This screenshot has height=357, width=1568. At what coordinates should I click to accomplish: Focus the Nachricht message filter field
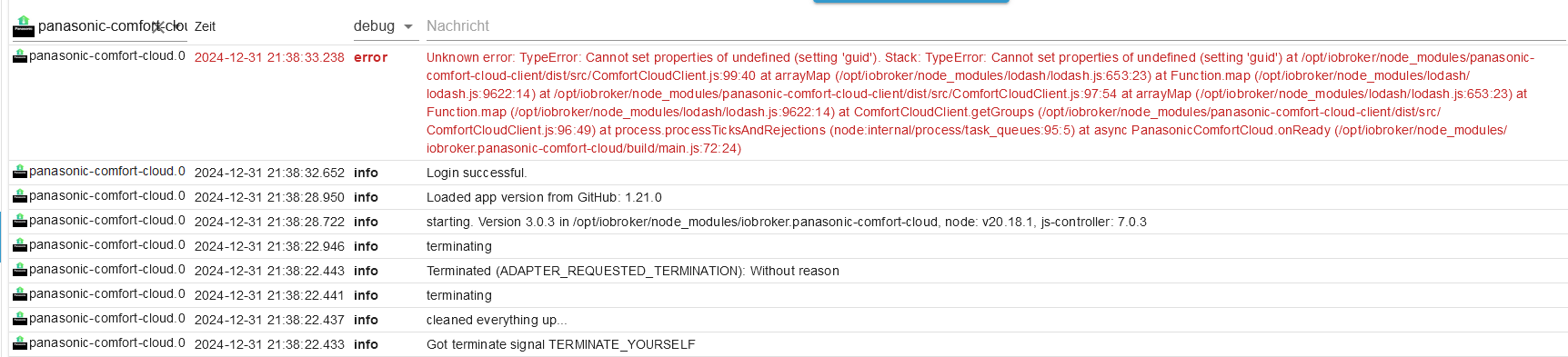(x=996, y=26)
